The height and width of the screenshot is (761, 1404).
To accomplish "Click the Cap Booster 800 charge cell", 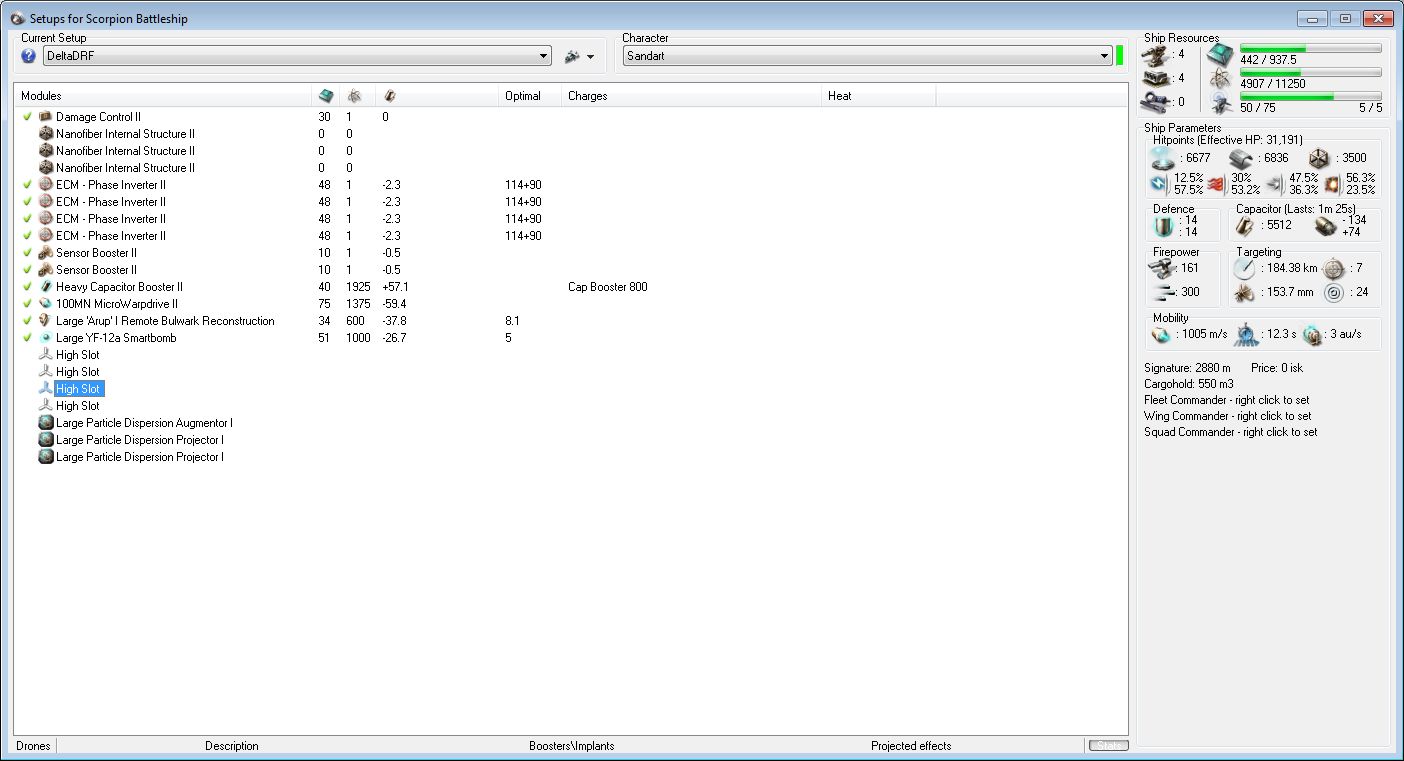I will pos(608,287).
